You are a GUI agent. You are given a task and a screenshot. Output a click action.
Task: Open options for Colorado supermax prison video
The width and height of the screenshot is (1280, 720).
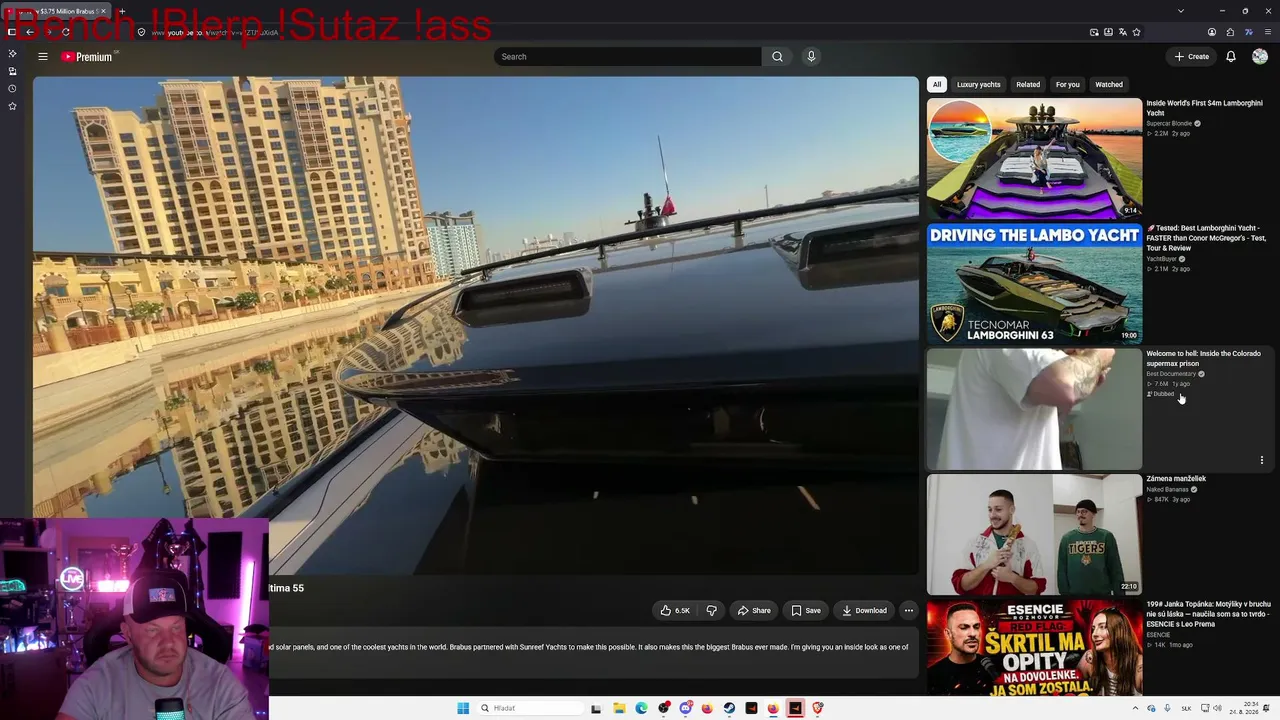click(1262, 460)
